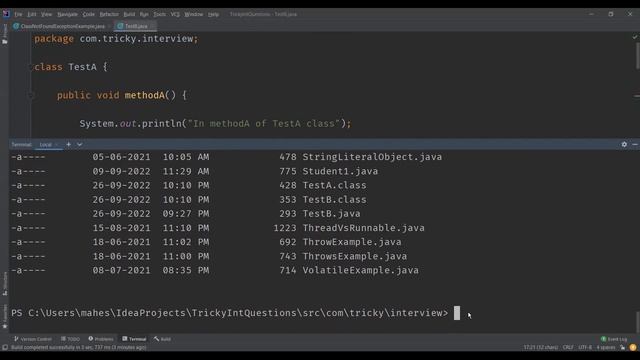
Task: Click the tool windows quick-access icon at bottom-left
Action: pyautogui.click(x=5, y=348)
